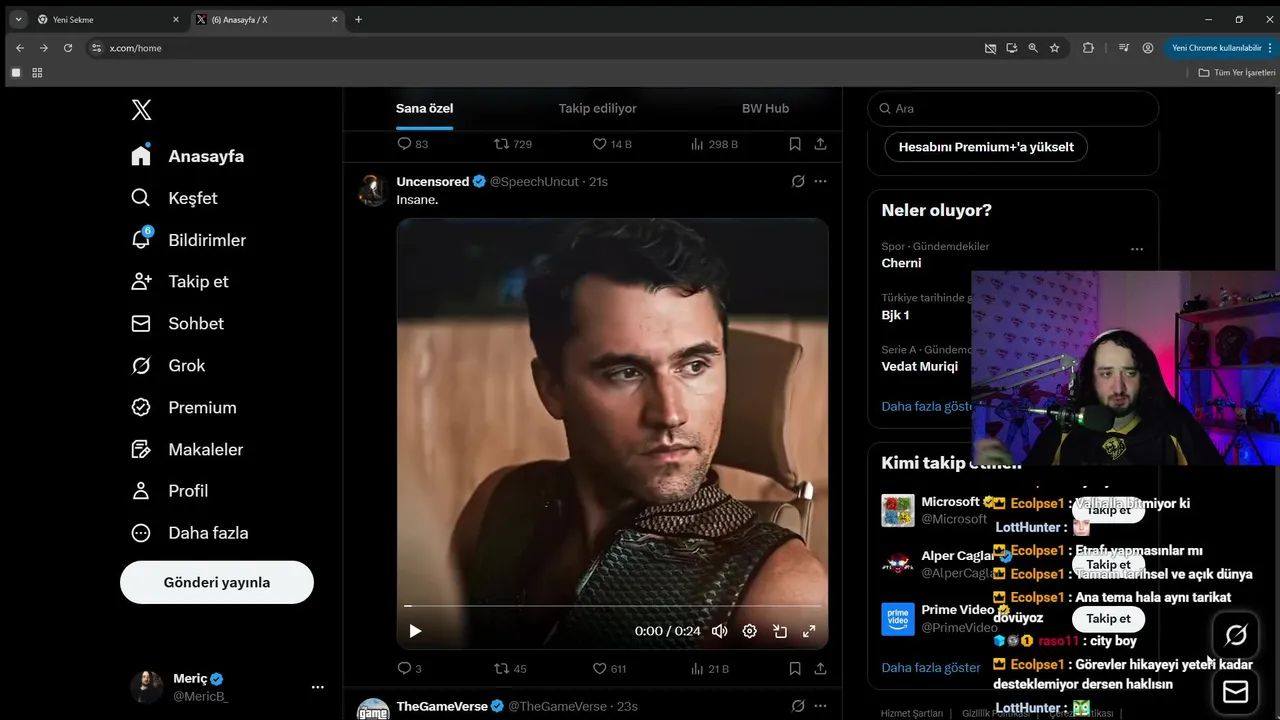This screenshot has height=720, width=1280.
Task: Reply to Uncensored post (3 replies)
Action: click(x=410, y=668)
